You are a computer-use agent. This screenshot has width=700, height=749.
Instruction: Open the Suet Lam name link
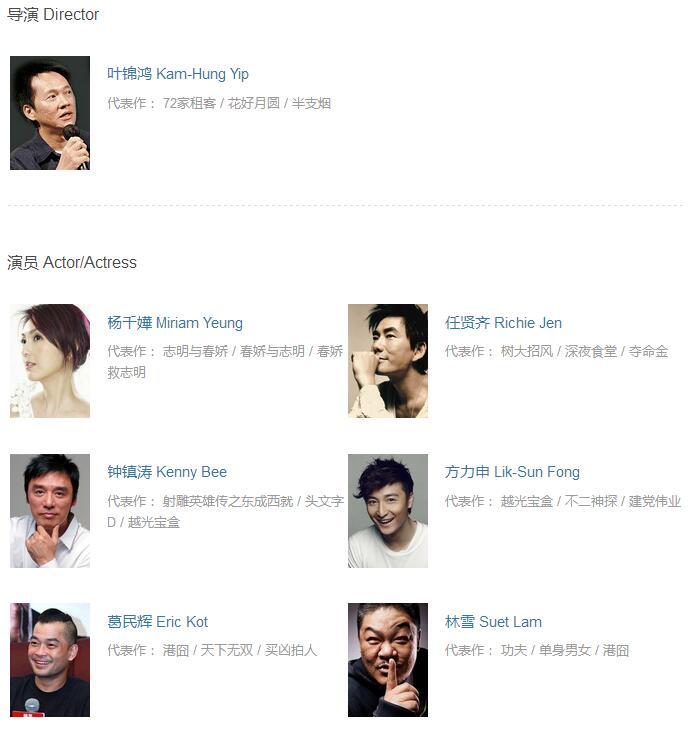[x=493, y=622]
